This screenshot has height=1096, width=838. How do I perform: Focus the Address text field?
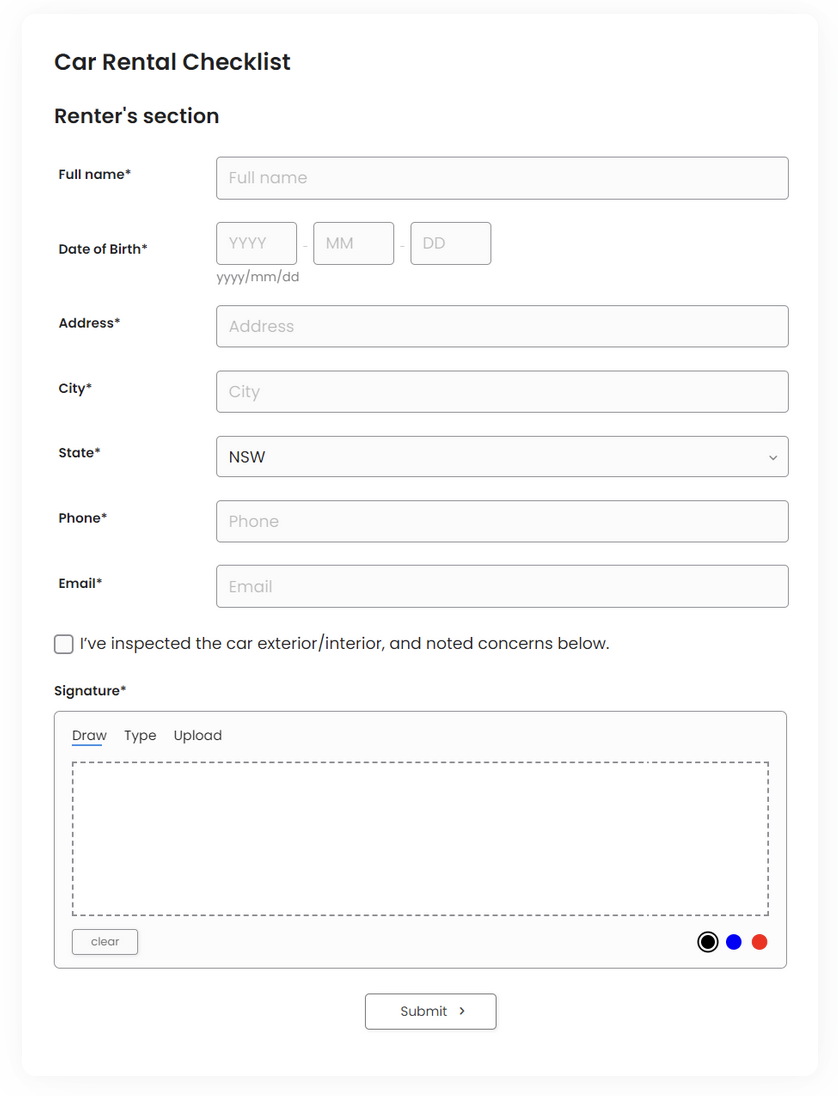502,326
